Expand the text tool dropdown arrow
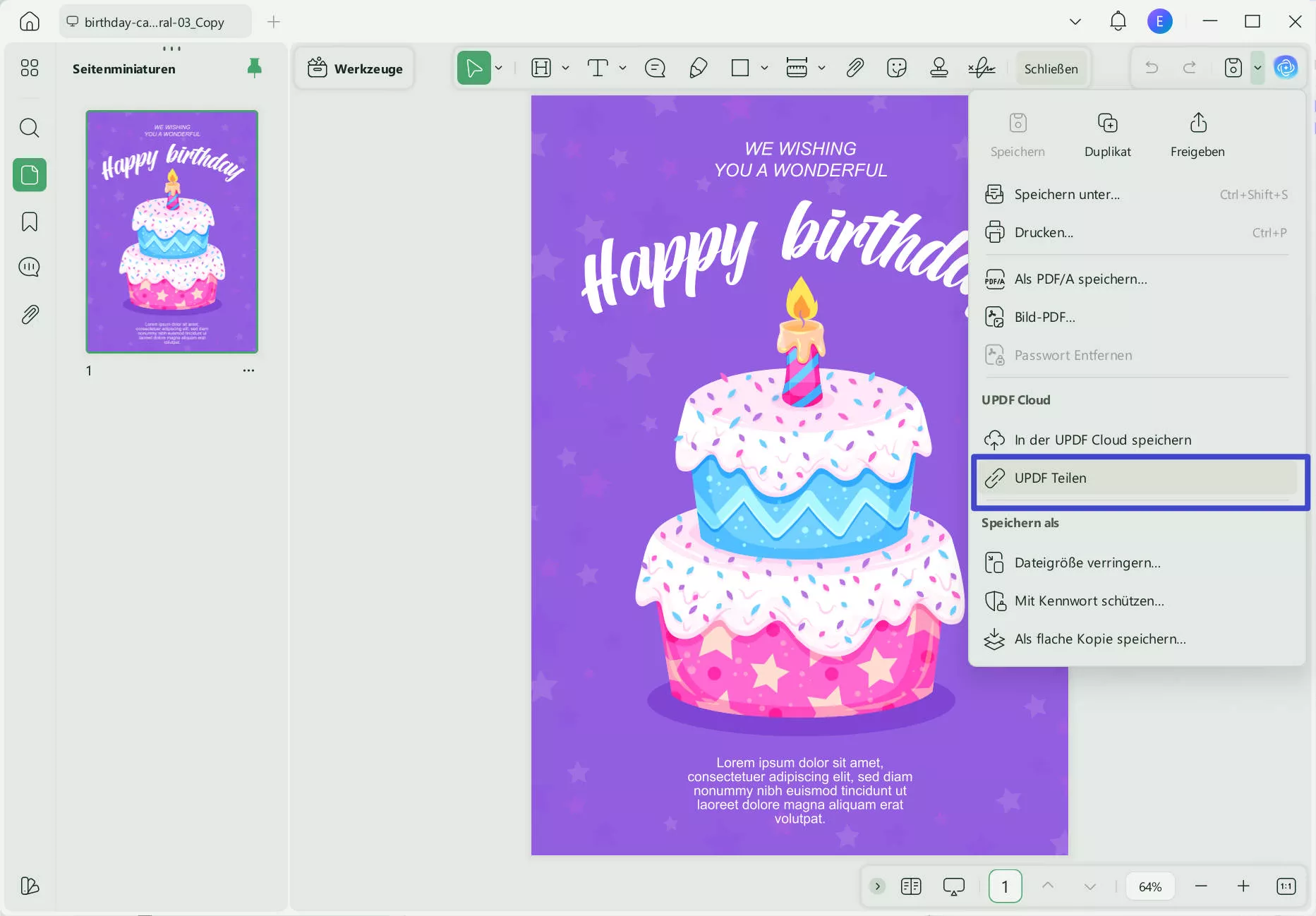 click(622, 68)
